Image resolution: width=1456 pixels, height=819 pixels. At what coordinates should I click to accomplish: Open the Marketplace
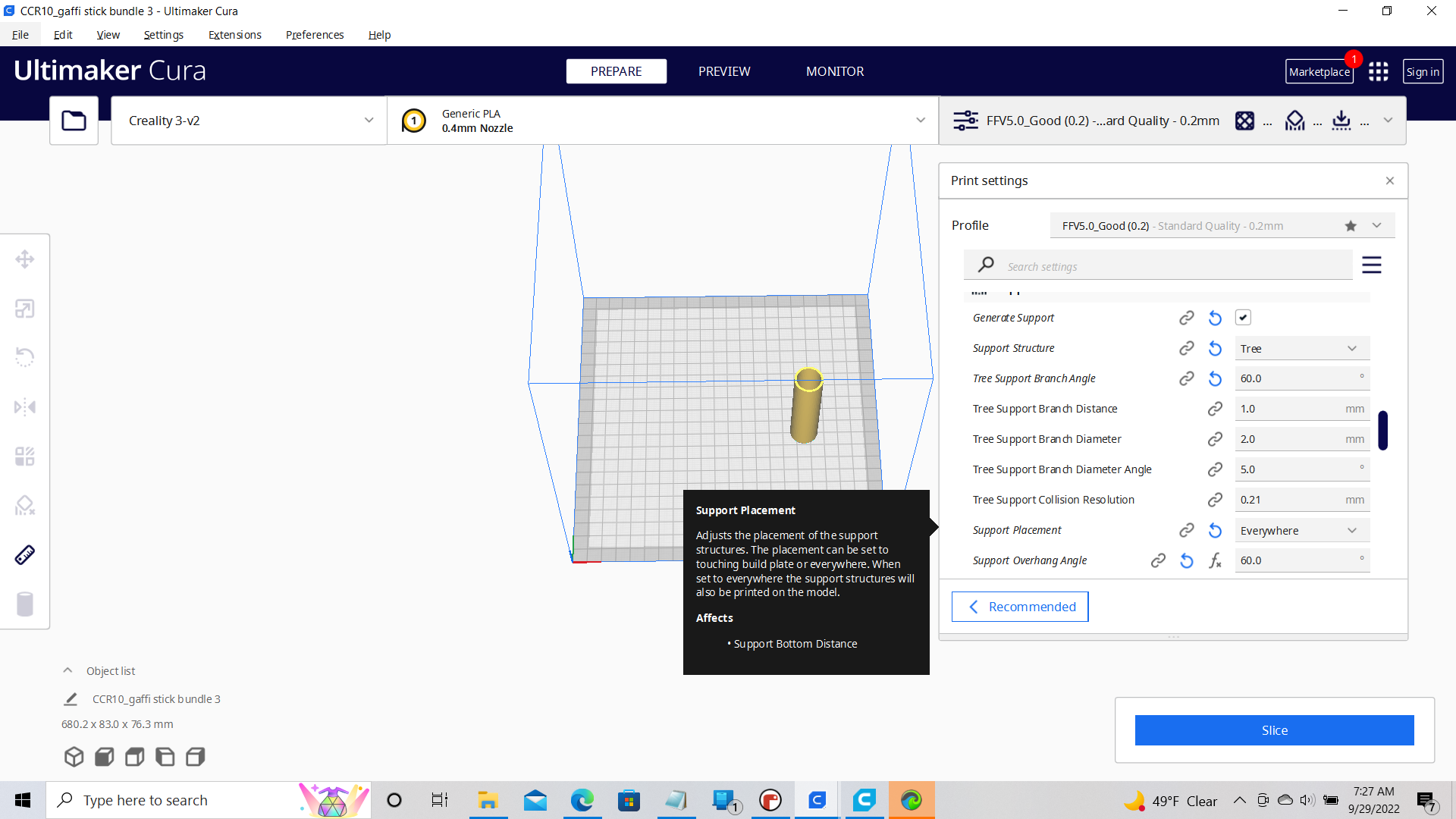coord(1319,72)
